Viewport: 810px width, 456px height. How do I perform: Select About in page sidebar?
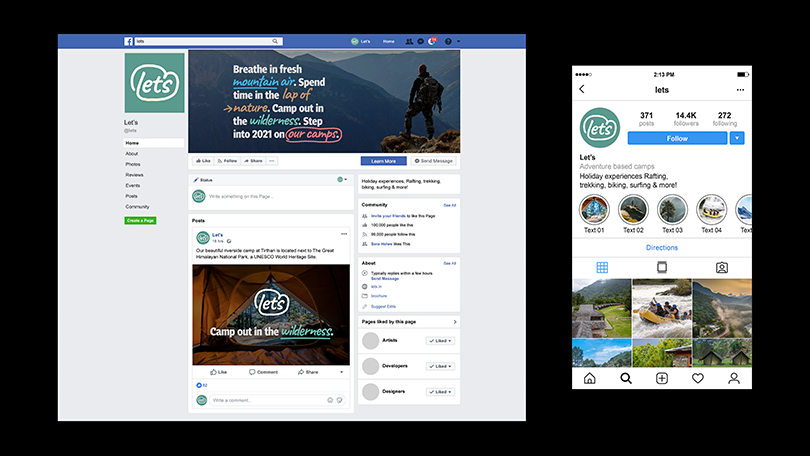pos(132,154)
